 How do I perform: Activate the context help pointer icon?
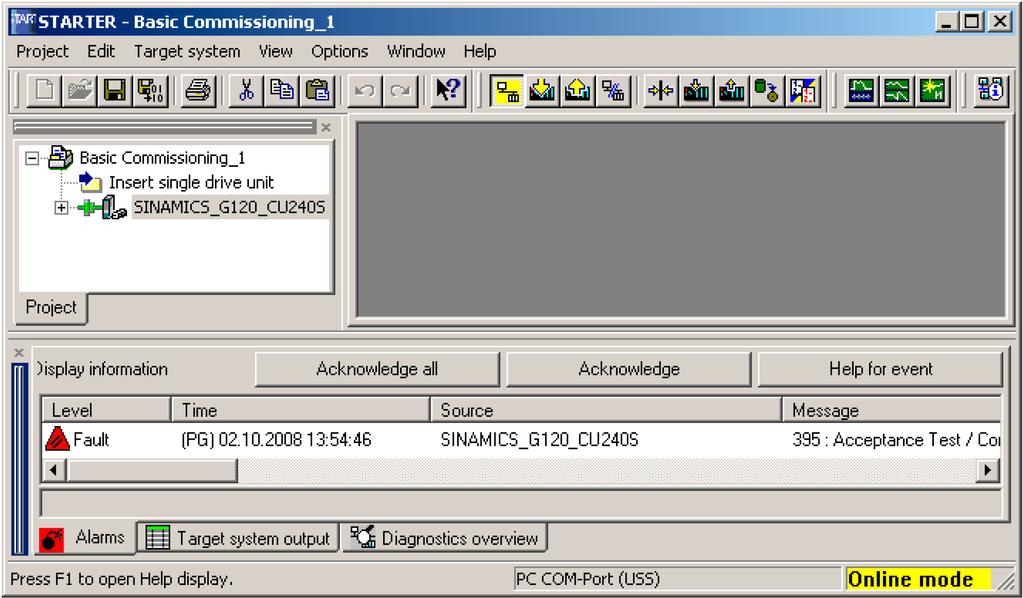[x=448, y=90]
